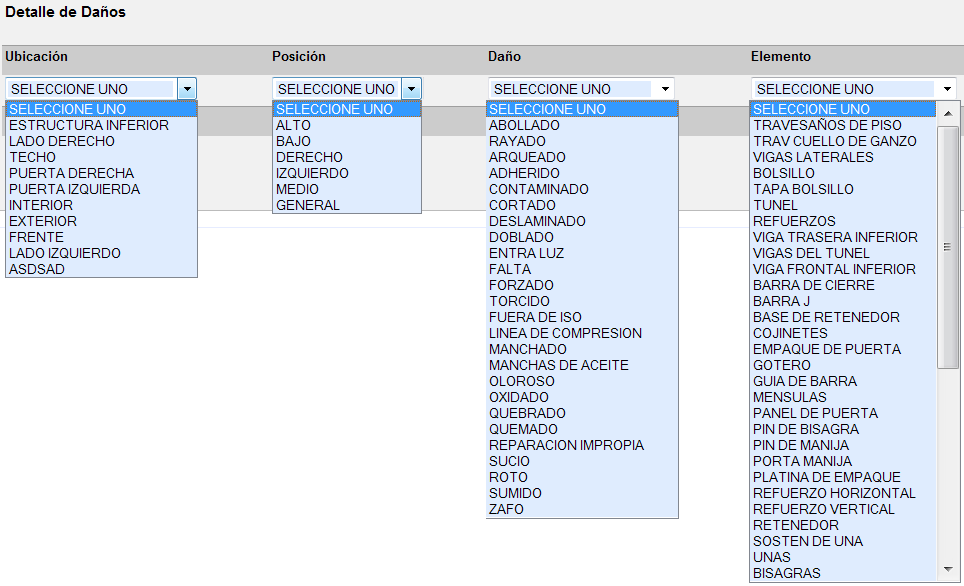Select MEDIO position option
This screenshot has width=964, height=586.
point(297,189)
